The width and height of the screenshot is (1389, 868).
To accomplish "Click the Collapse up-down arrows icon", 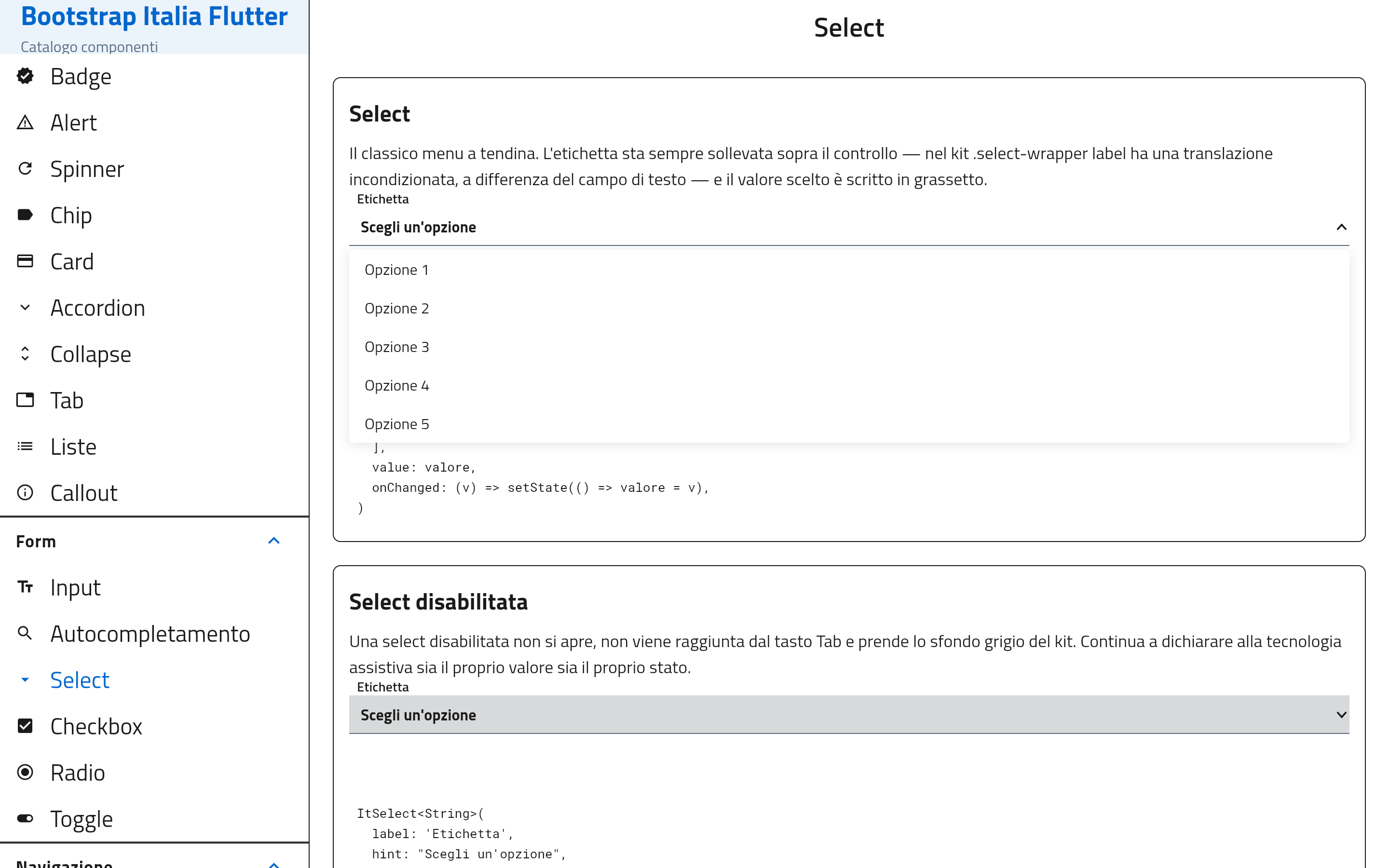I will tap(25, 353).
